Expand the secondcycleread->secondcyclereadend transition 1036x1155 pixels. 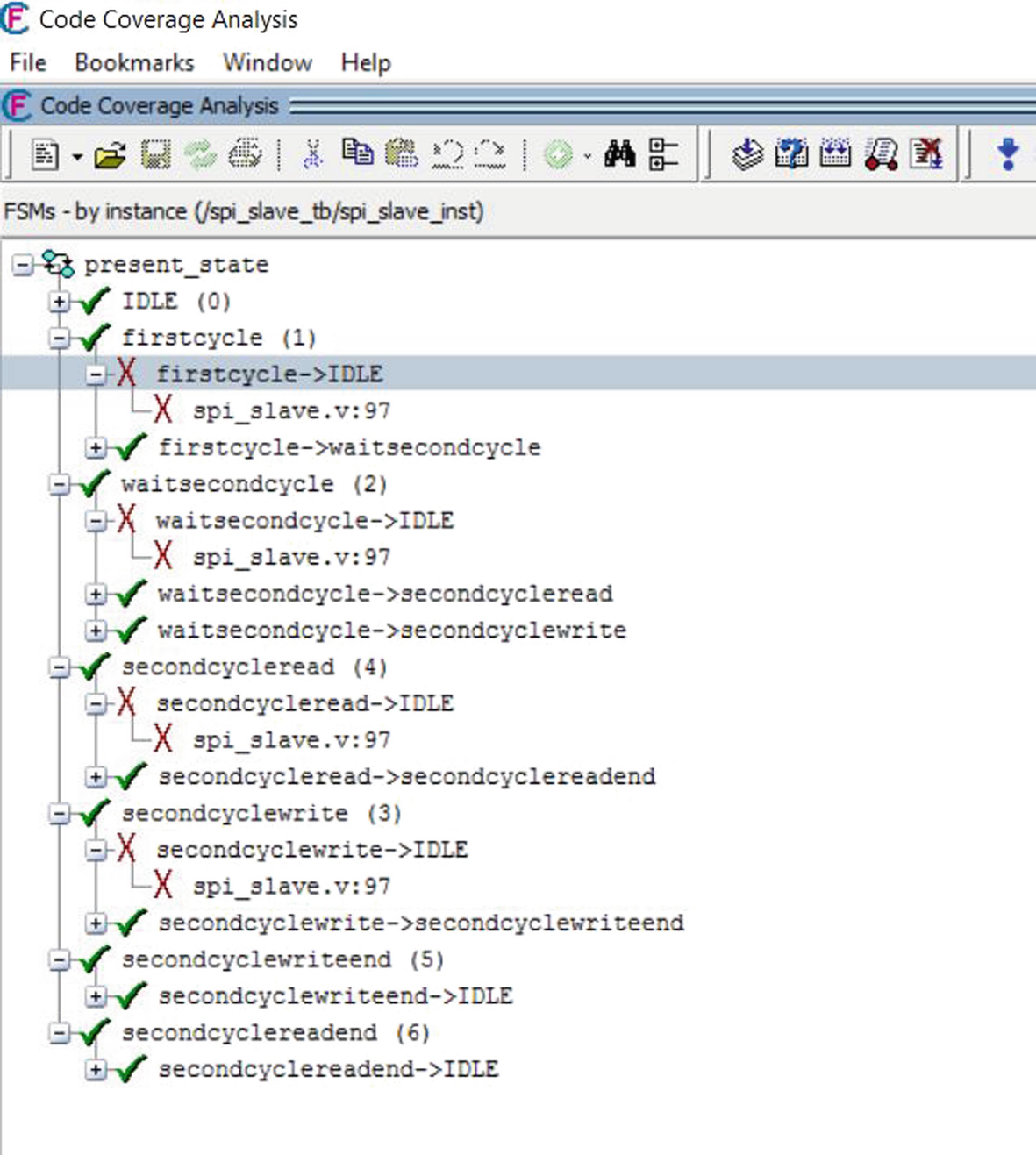coord(96,776)
